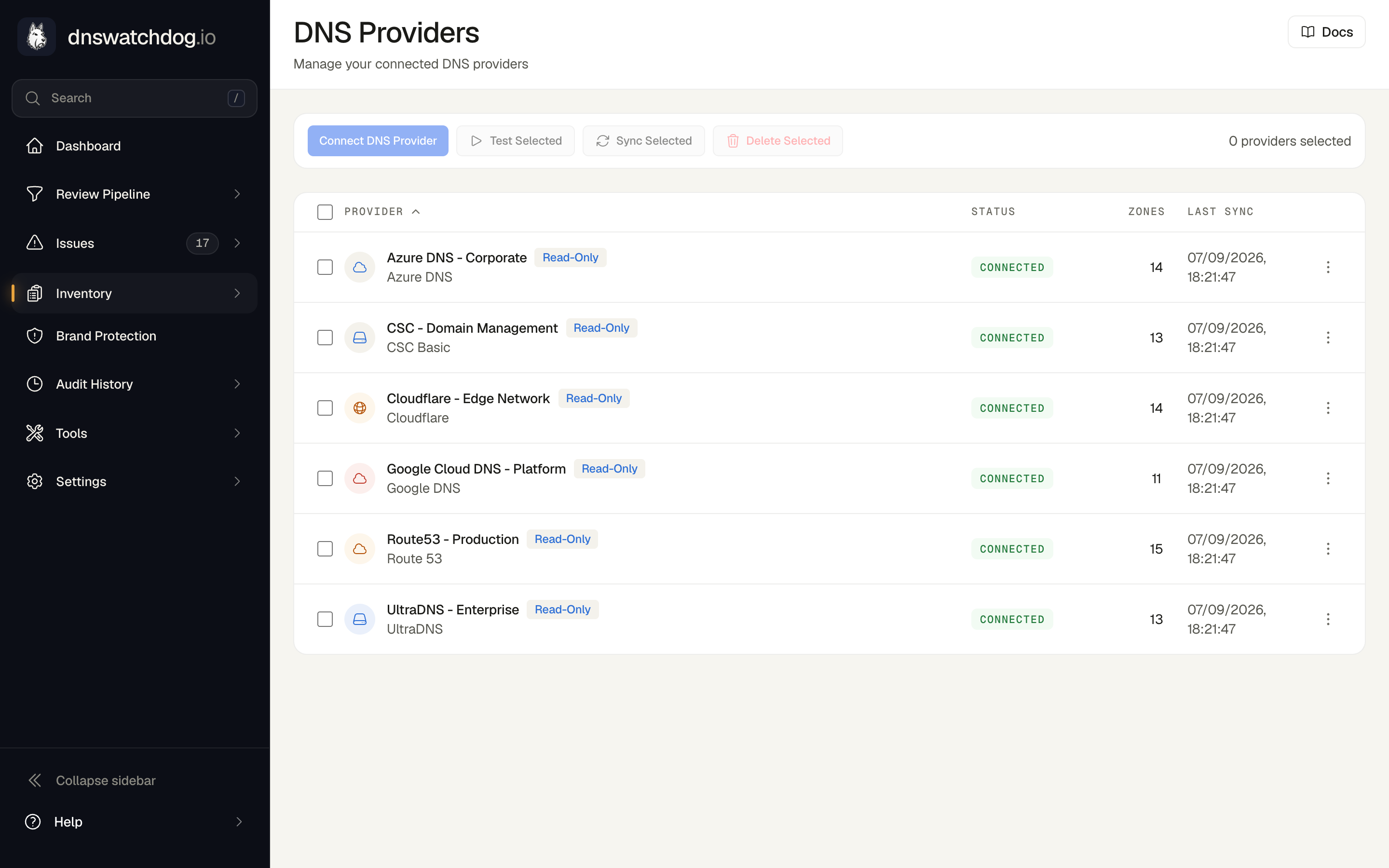This screenshot has height=868, width=1389.
Task: Click the UltraDNS drive provider icon
Action: coord(360,620)
